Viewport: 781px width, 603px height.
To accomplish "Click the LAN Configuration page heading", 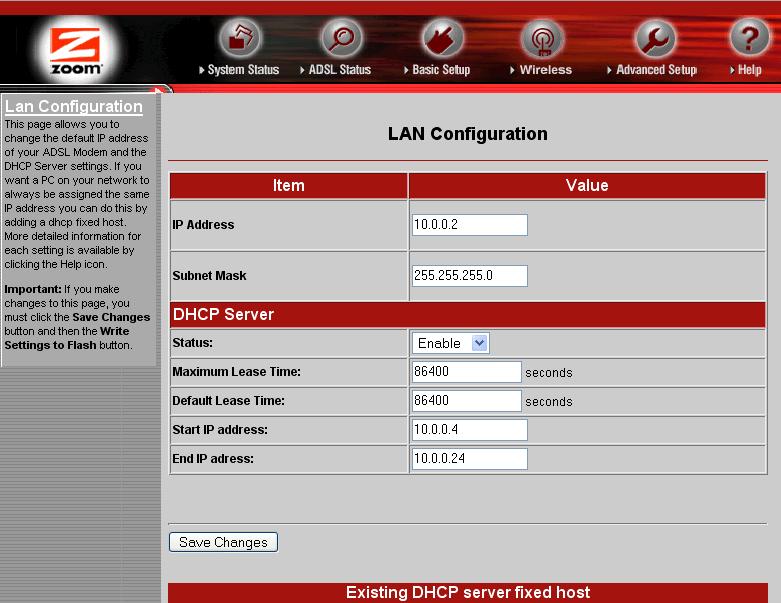I will [x=468, y=134].
